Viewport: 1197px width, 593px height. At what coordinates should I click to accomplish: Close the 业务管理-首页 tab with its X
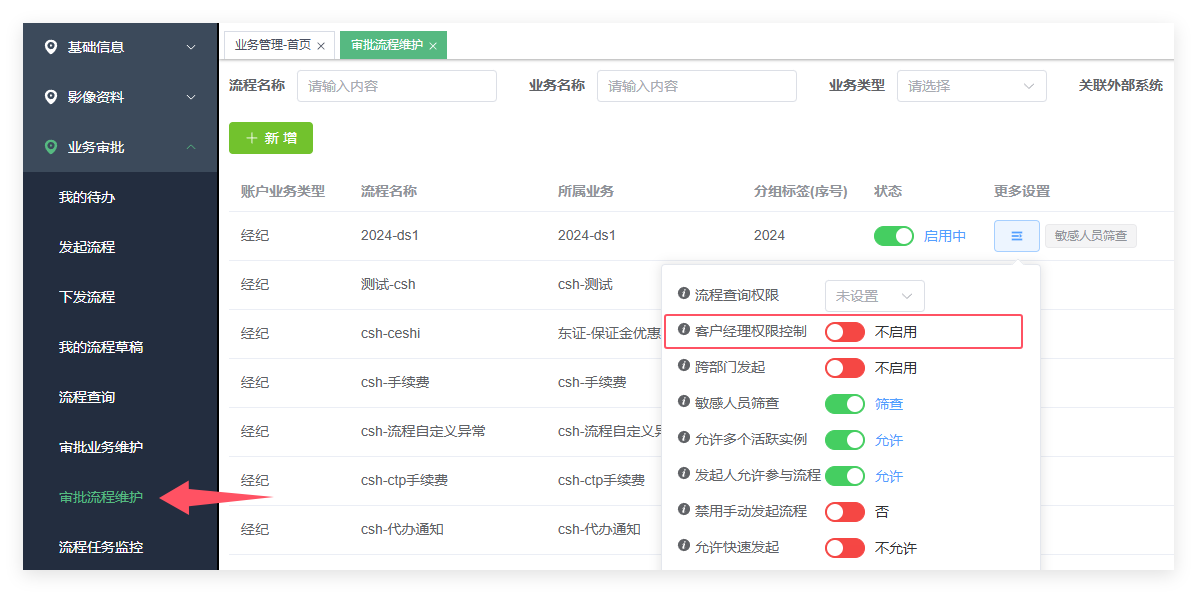321,46
